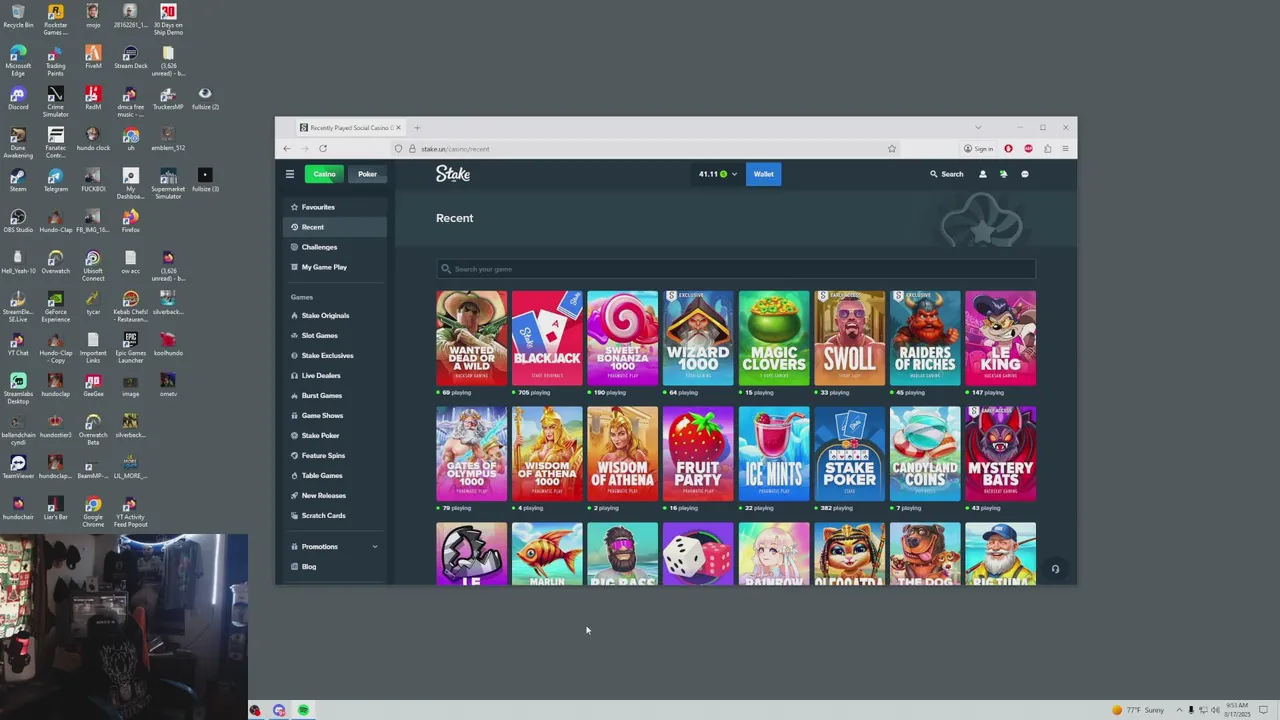Open Table Games category

click(x=335, y=475)
